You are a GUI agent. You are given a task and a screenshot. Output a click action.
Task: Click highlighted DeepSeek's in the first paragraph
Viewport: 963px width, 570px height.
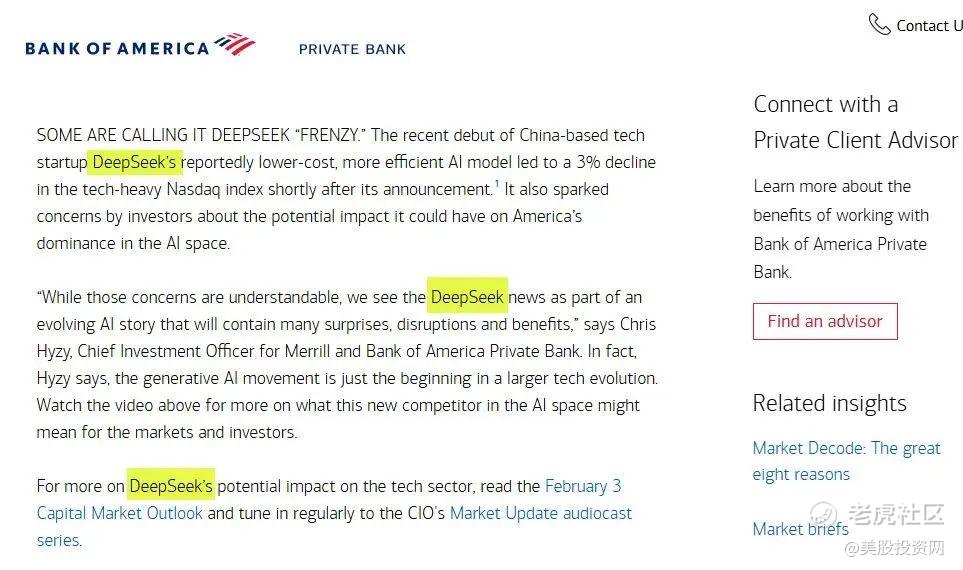pos(135,161)
